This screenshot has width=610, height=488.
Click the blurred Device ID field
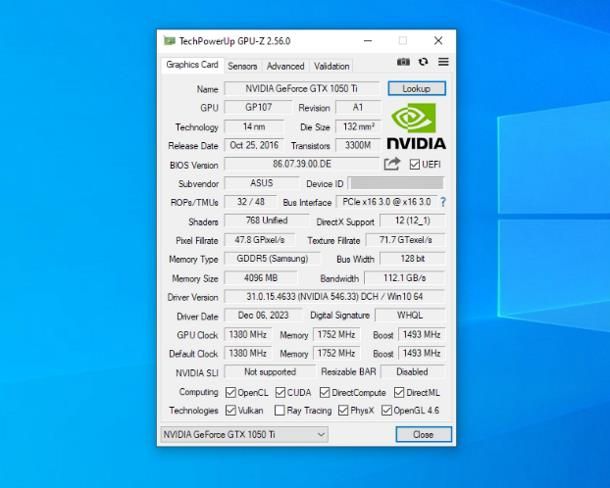397,183
